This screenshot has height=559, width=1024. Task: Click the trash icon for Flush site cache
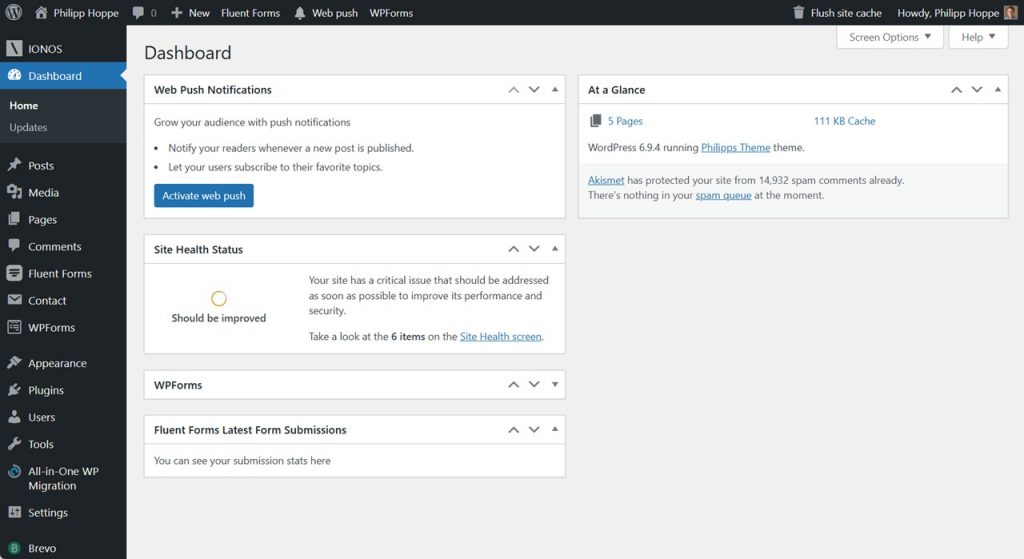point(798,12)
